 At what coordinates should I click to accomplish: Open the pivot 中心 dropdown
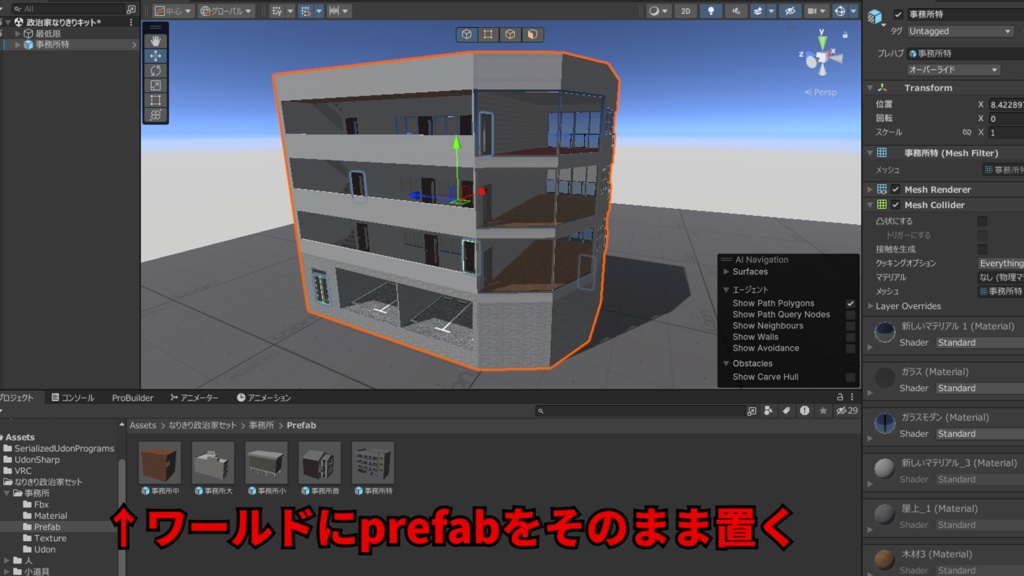173,11
